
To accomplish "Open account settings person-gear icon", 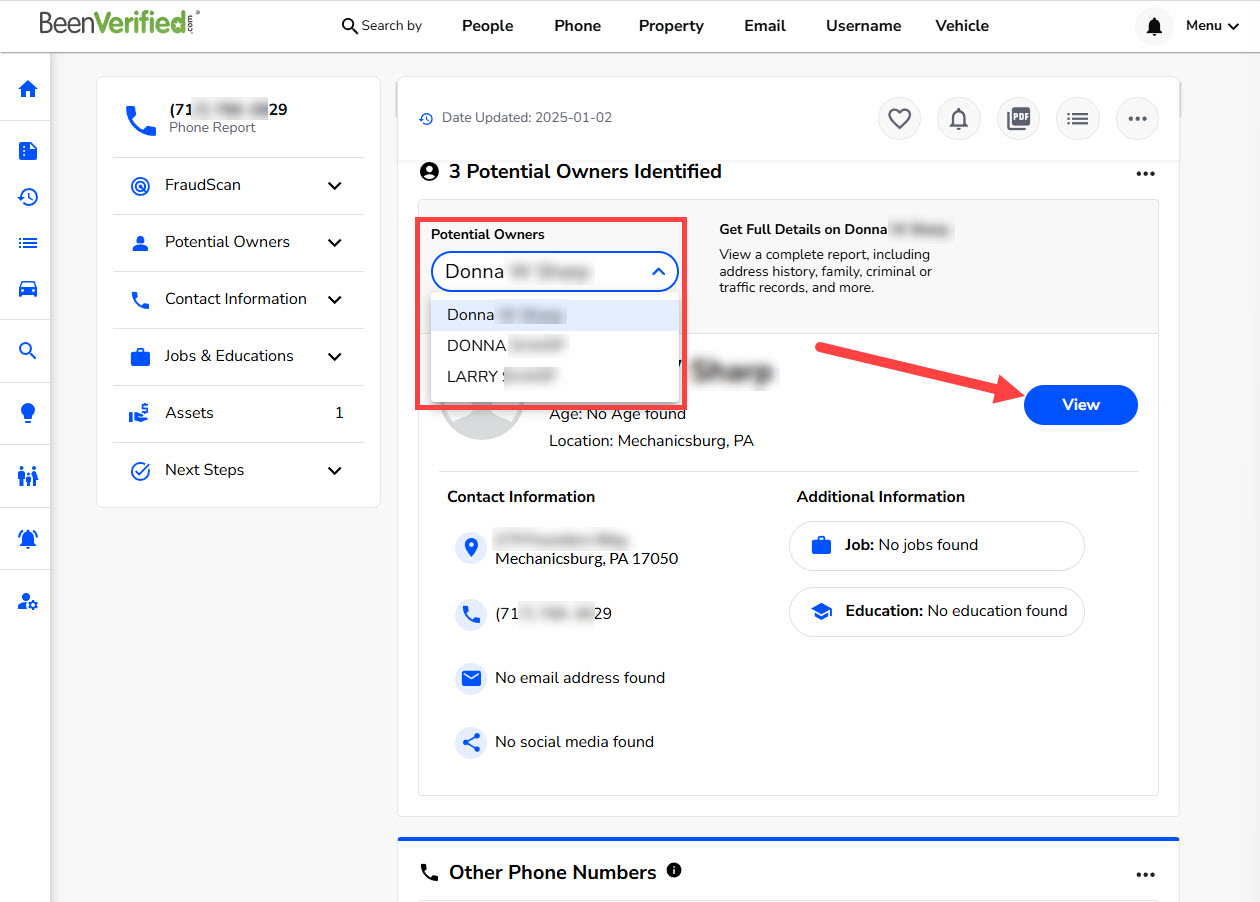I will pos(28,602).
